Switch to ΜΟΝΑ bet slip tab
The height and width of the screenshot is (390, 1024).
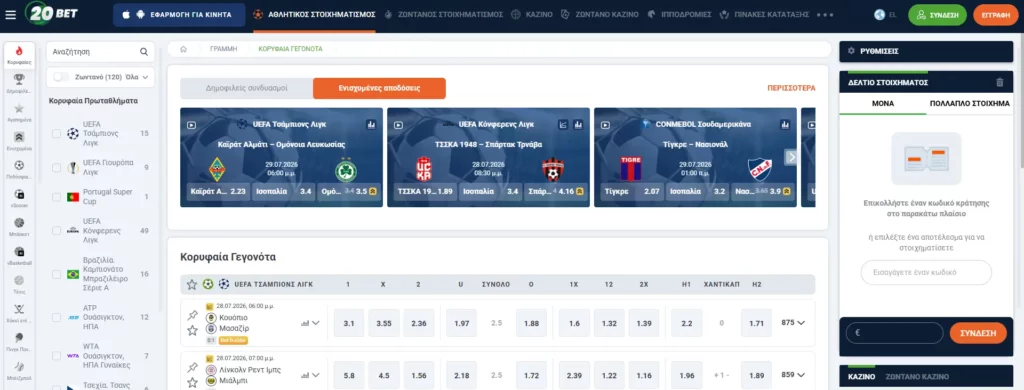click(x=883, y=103)
